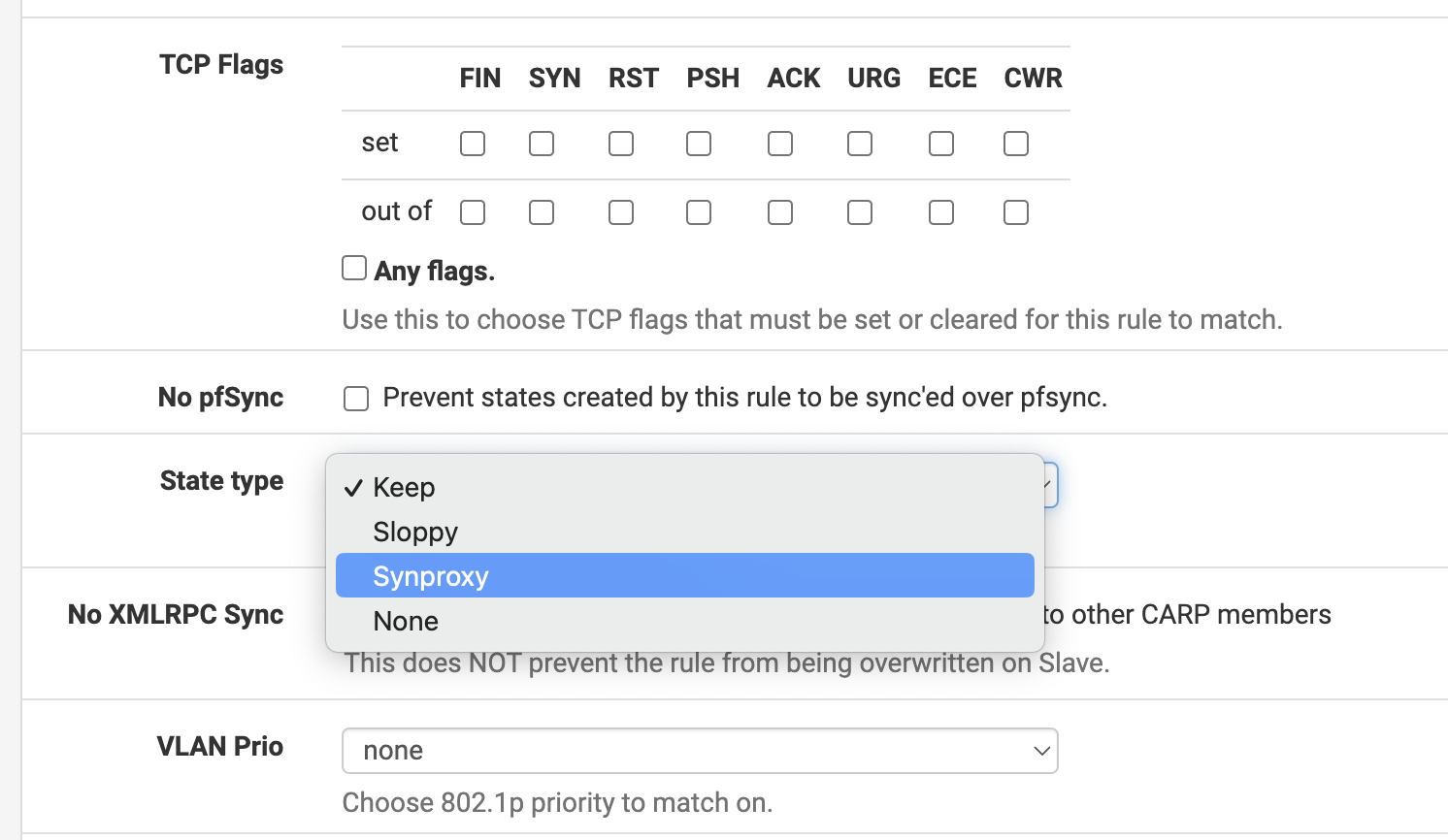Enable the Any flags checkbox
Screen dimensions: 1448x840
pyautogui.click(x=354, y=269)
